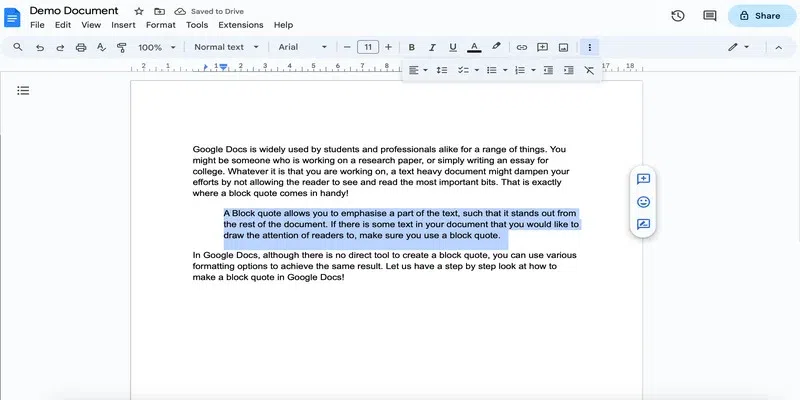Click the Google Docs home icon
This screenshot has height=400, width=800.
point(12,17)
